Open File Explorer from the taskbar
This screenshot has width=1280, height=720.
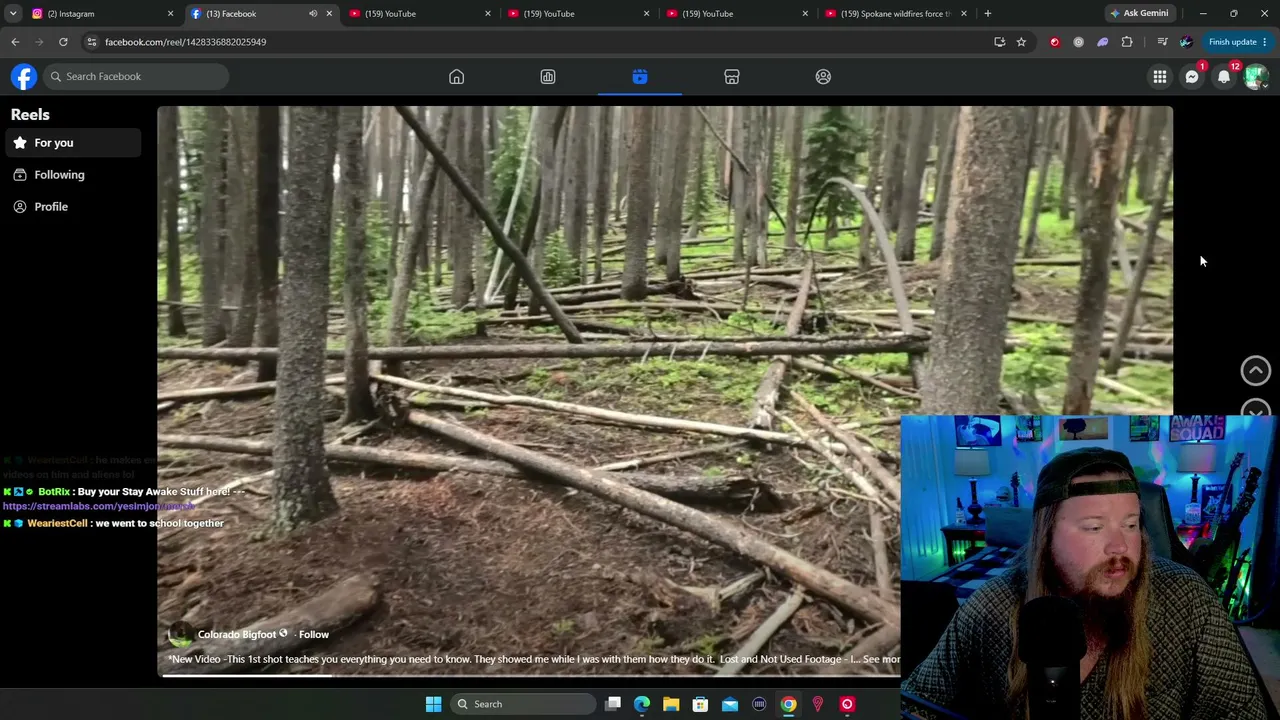point(671,704)
